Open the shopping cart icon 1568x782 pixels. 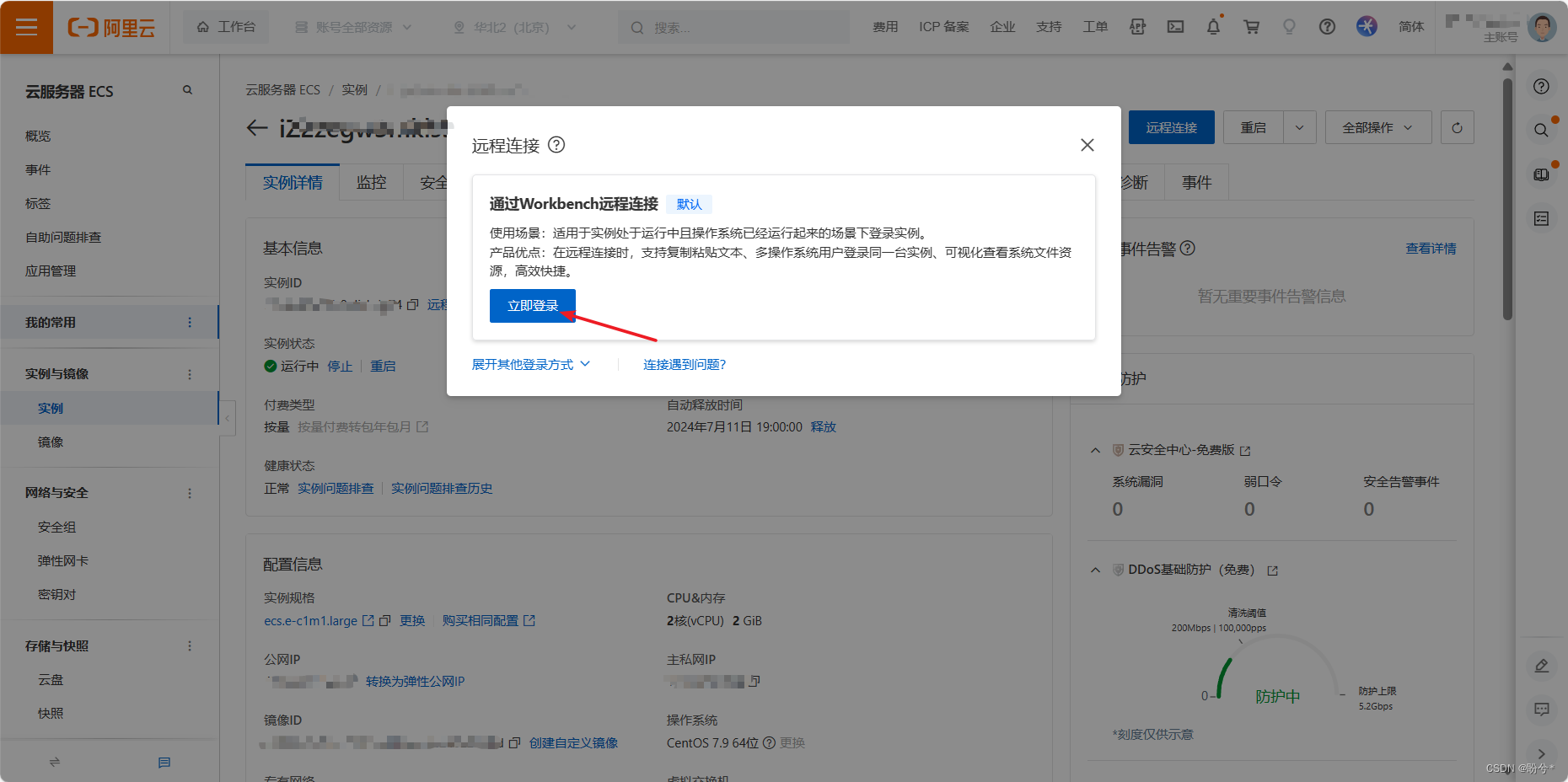coord(1251,27)
